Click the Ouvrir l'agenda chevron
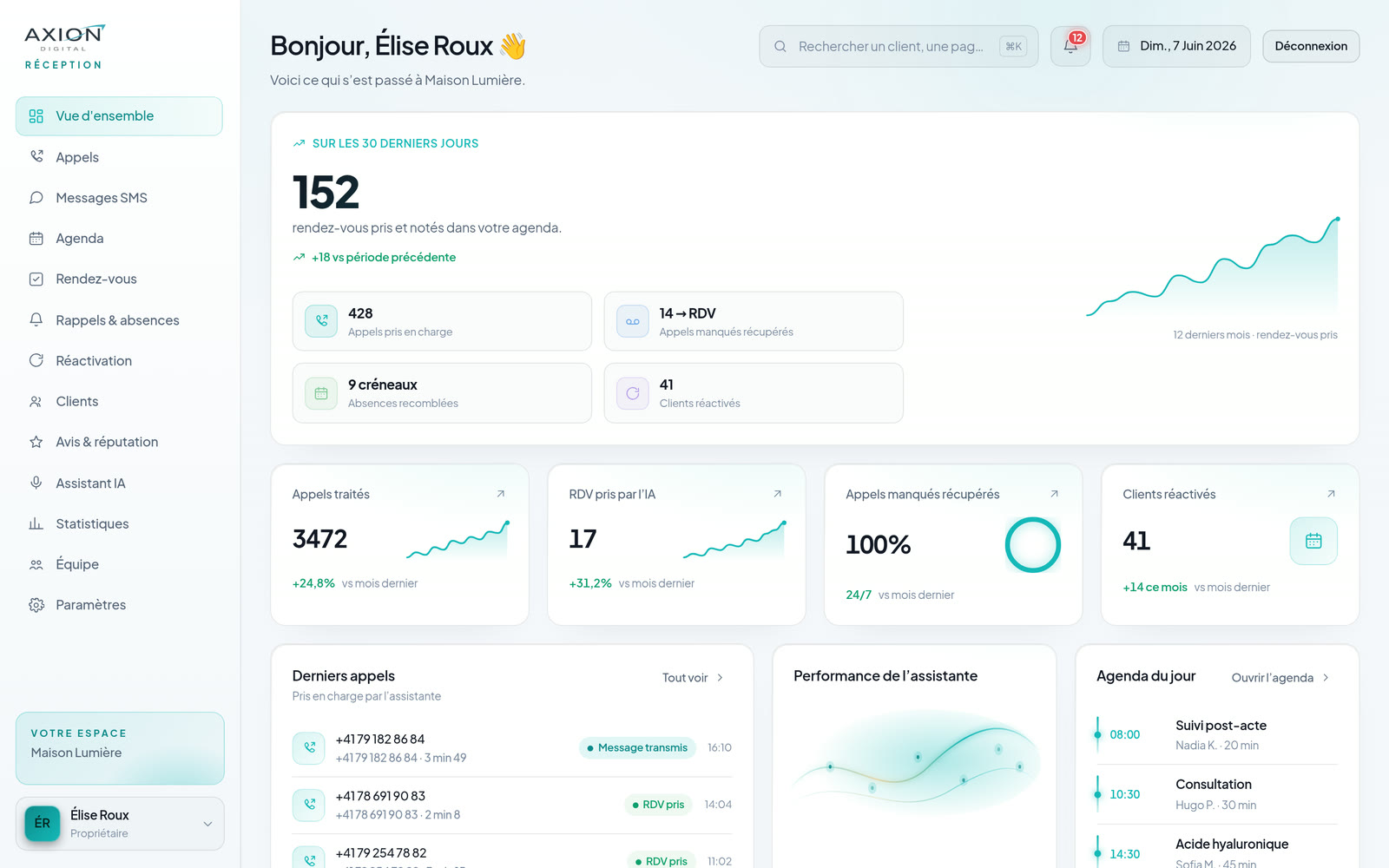Image resolution: width=1389 pixels, height=868 pixels. coord(1326,678)
